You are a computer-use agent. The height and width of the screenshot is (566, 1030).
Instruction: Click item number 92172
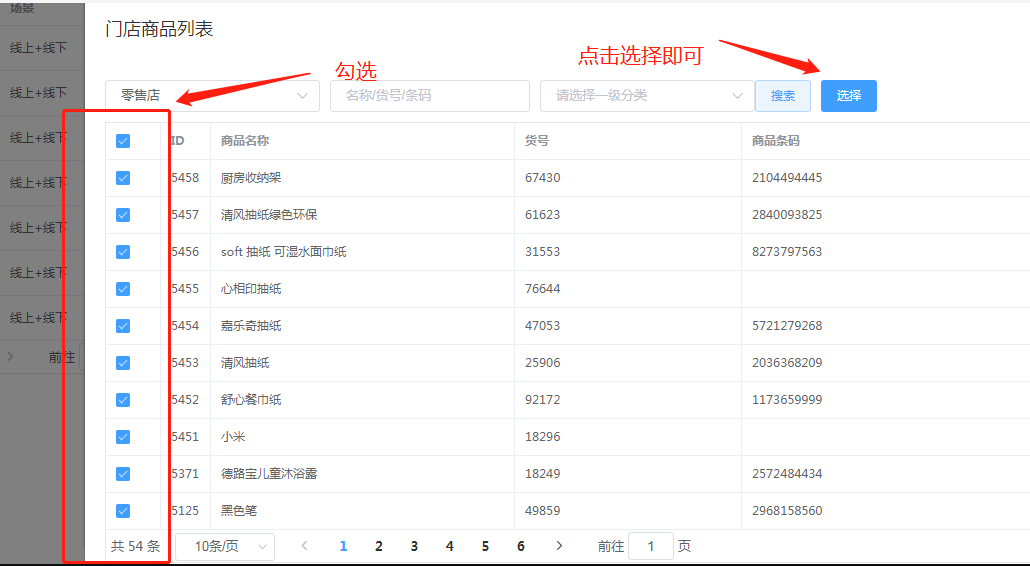pos(543,400)
